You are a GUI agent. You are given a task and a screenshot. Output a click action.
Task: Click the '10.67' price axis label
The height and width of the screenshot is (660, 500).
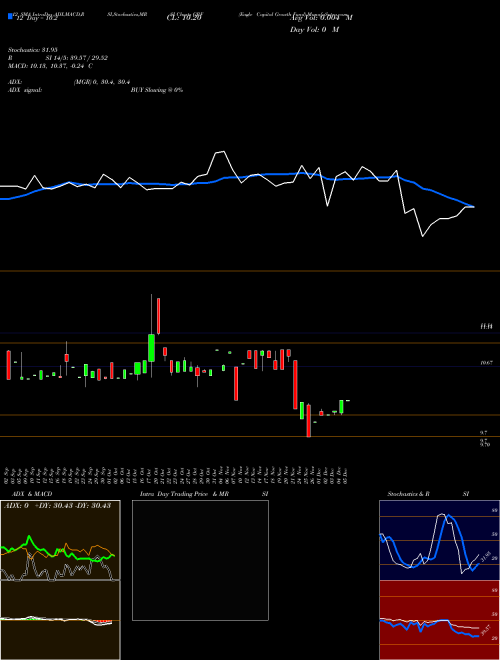pos(487,362)
